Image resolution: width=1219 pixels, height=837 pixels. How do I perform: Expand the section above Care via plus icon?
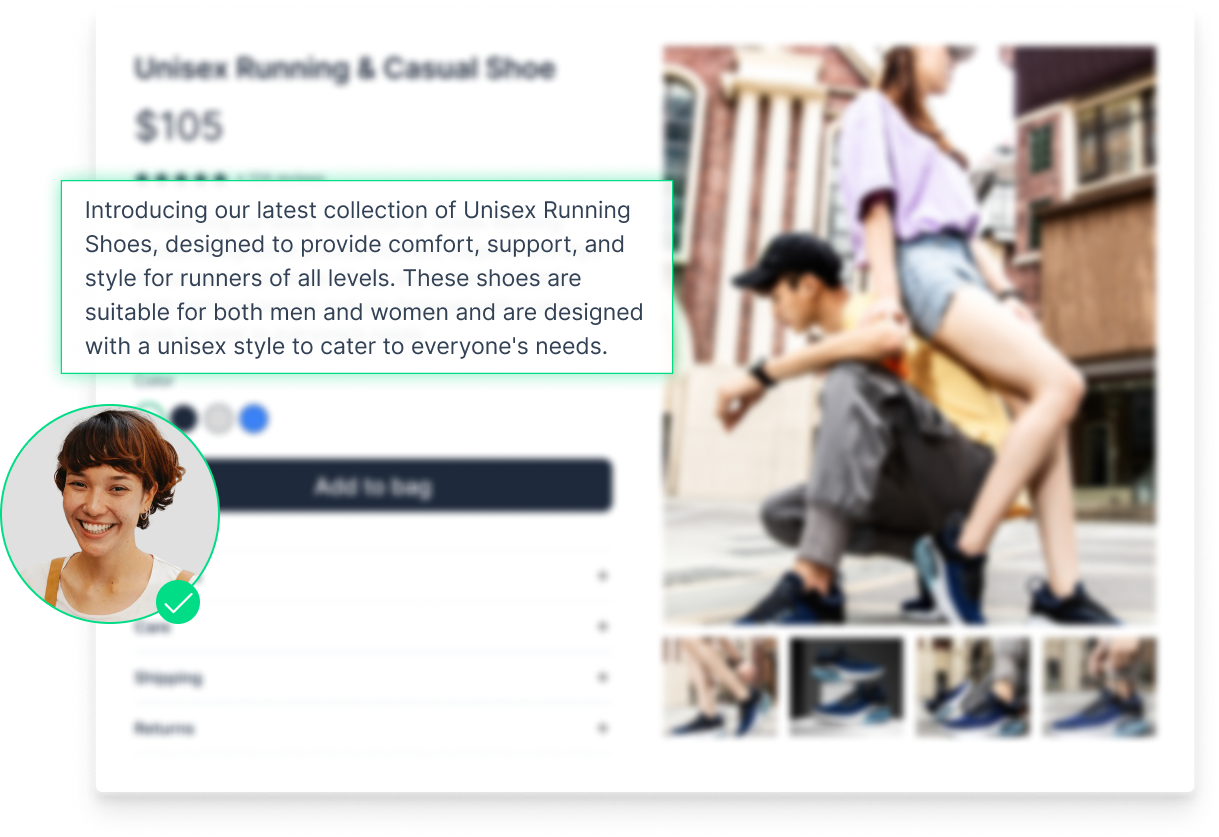(x=602, y=576)
